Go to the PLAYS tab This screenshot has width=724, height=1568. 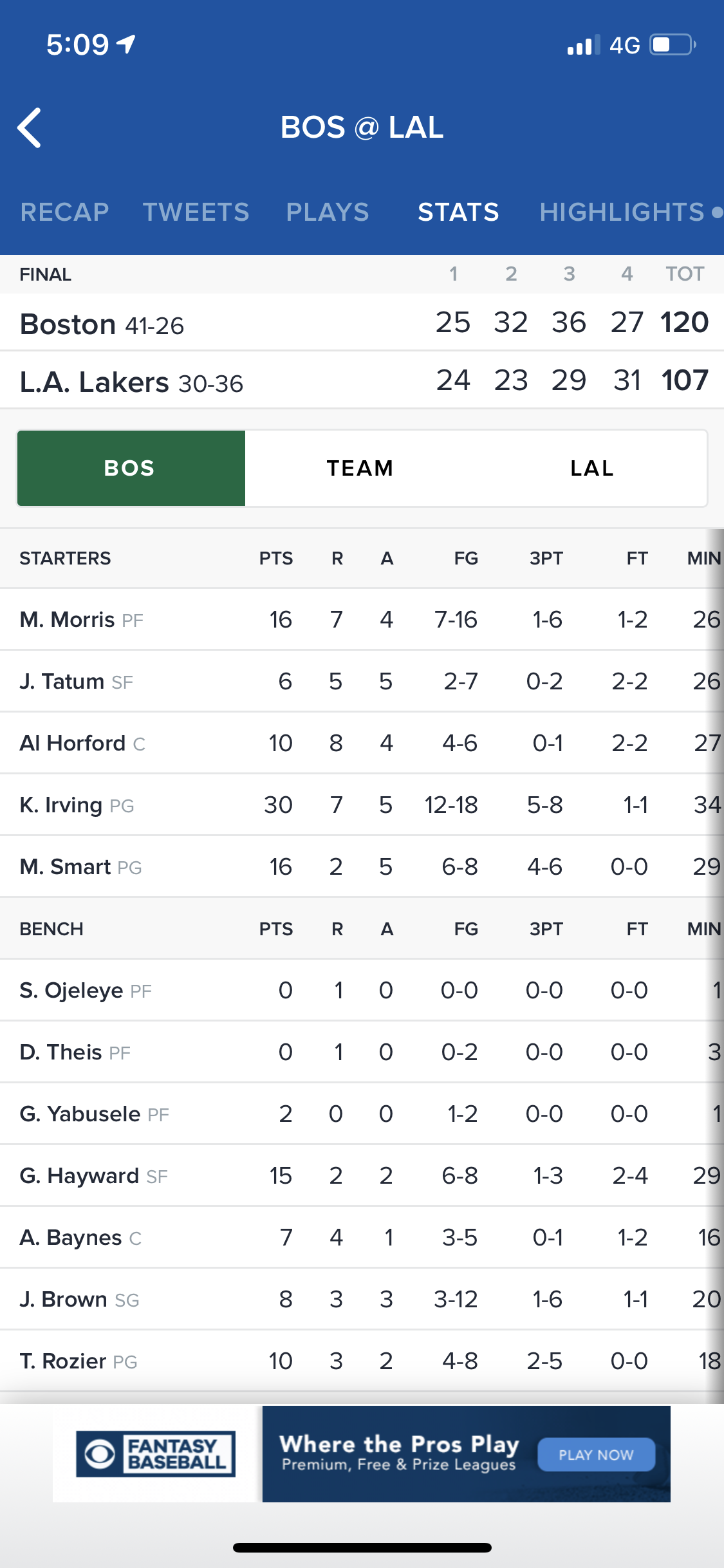pyautogui.click(x=328, y=212)
